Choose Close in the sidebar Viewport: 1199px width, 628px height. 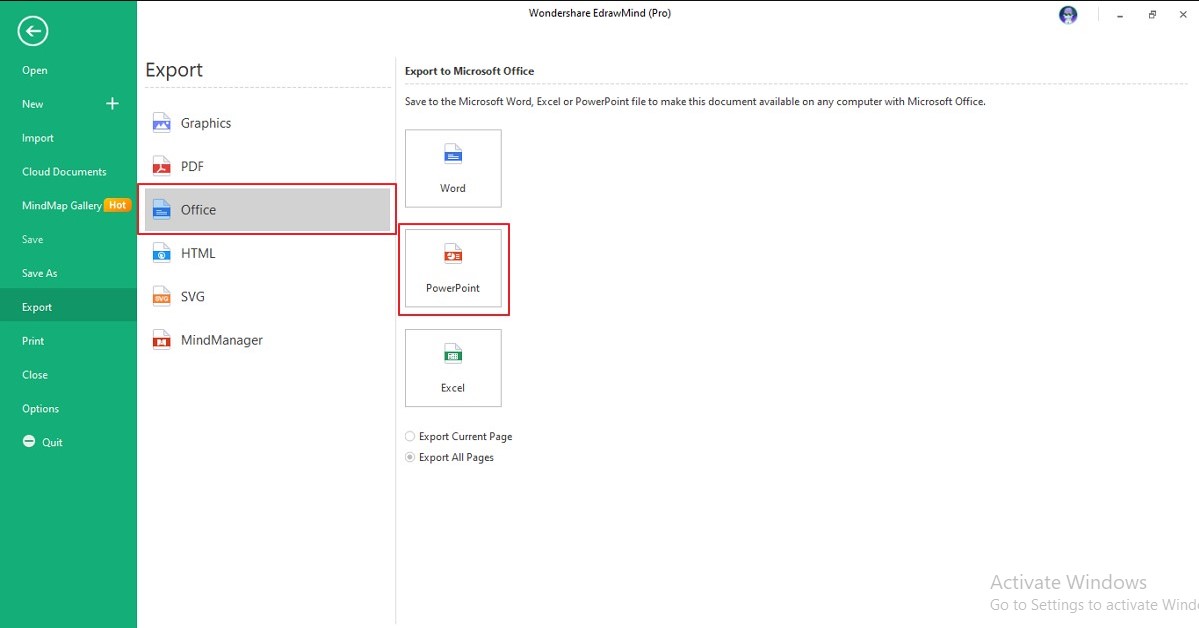35,375
